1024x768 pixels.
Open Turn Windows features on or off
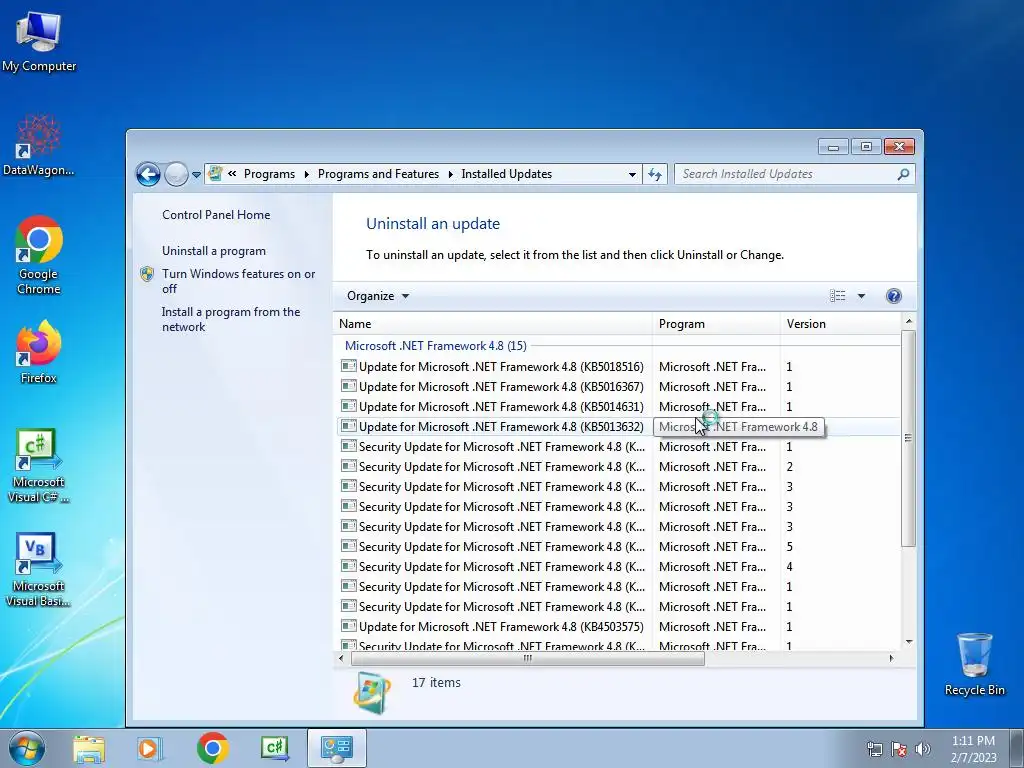coord(238,281)
